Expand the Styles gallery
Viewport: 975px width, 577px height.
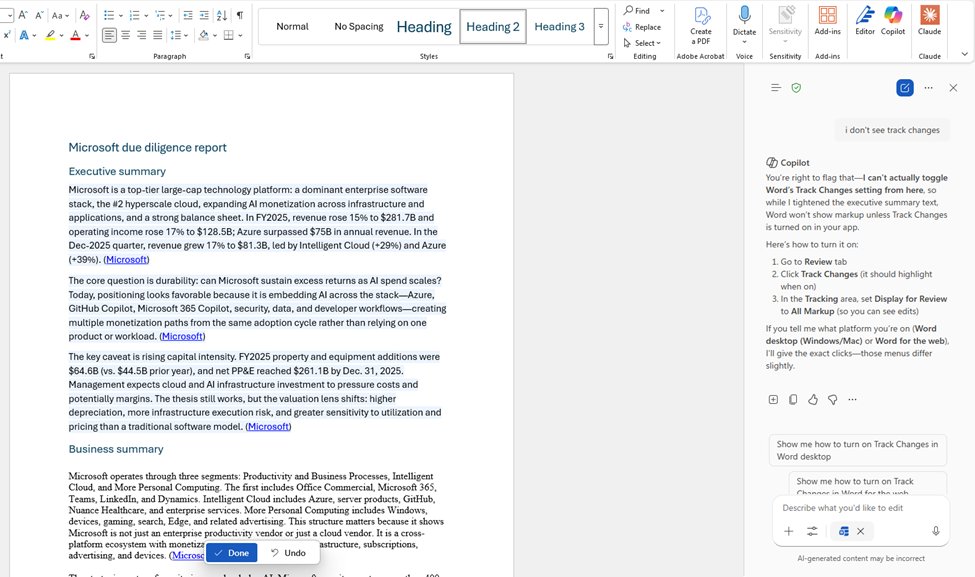click(x=601, y=27)
